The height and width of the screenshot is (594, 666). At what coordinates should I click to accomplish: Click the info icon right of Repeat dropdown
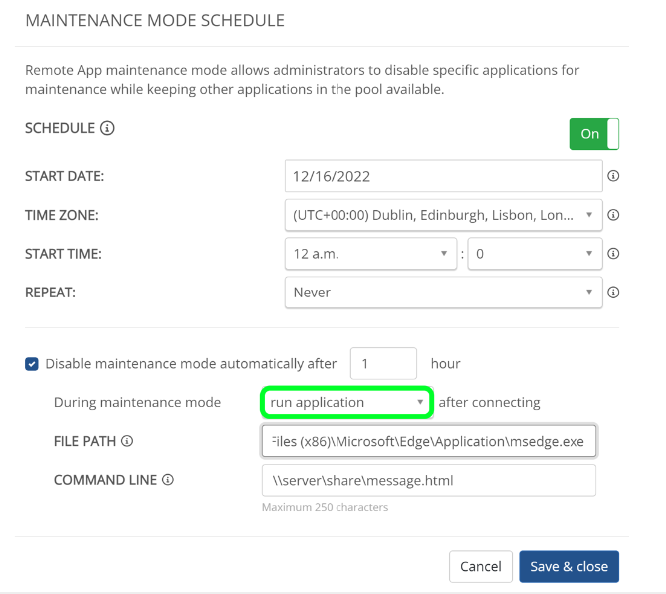(x=614, y=293)
